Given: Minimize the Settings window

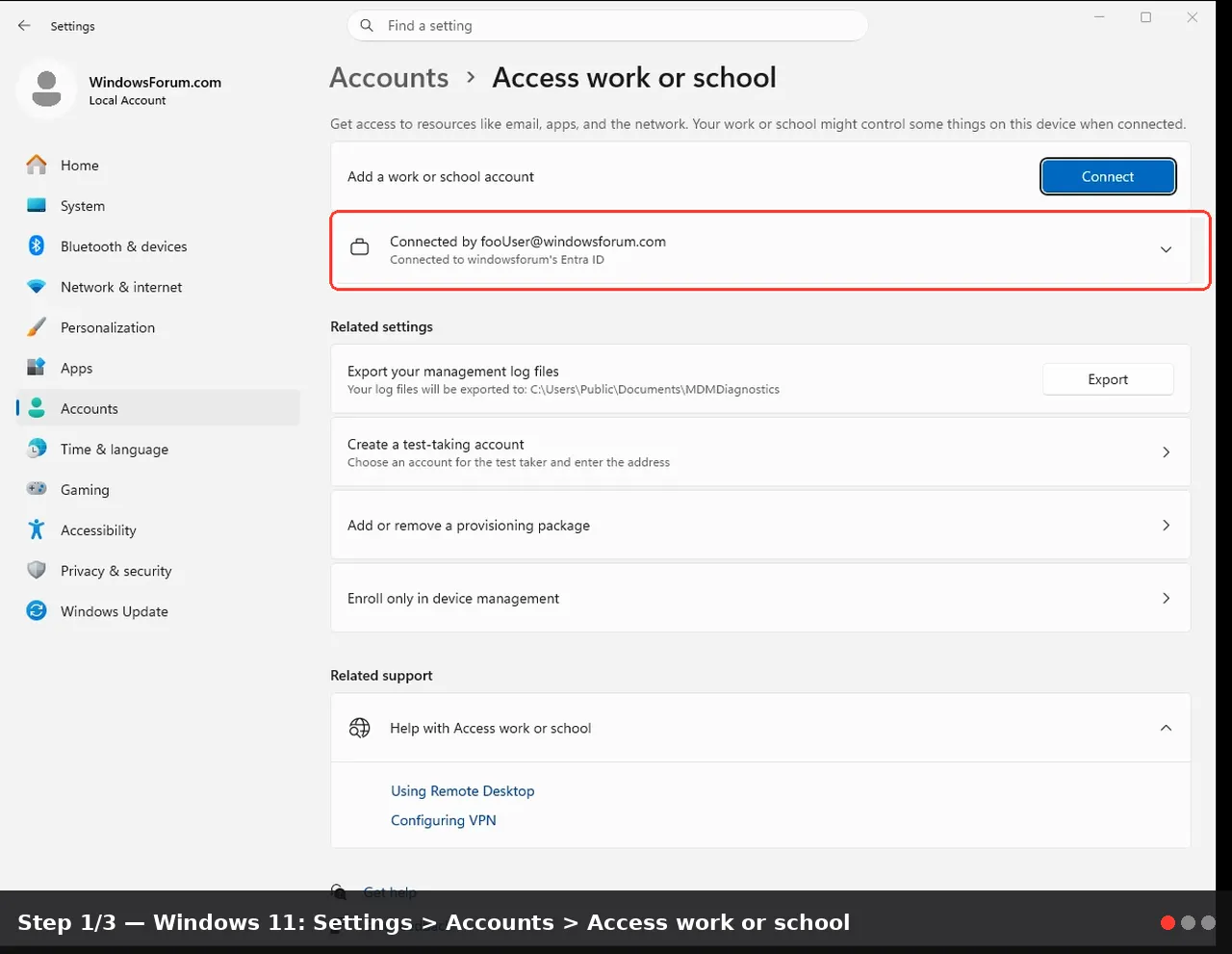Looking at the screenshot, I should point(1099,17).
